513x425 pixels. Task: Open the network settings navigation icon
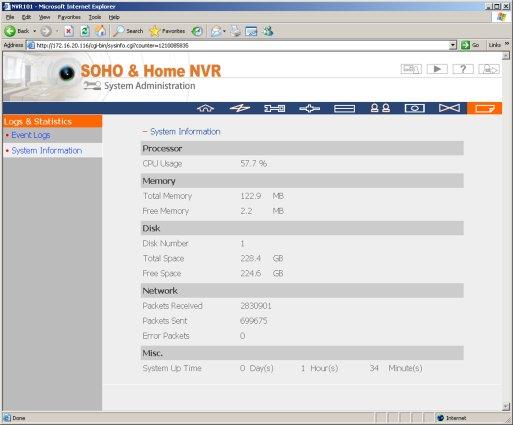(309, 108)
